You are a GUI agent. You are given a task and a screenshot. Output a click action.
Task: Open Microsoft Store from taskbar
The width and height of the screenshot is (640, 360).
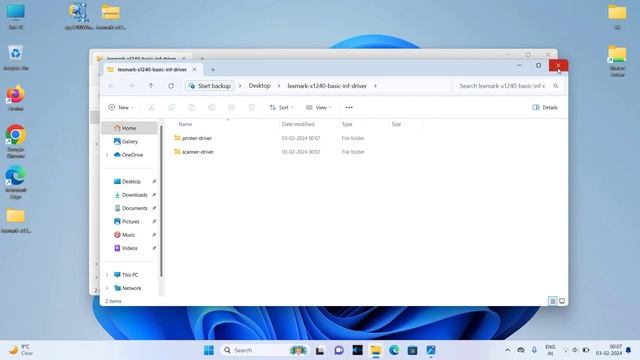[x=412, y=350]
